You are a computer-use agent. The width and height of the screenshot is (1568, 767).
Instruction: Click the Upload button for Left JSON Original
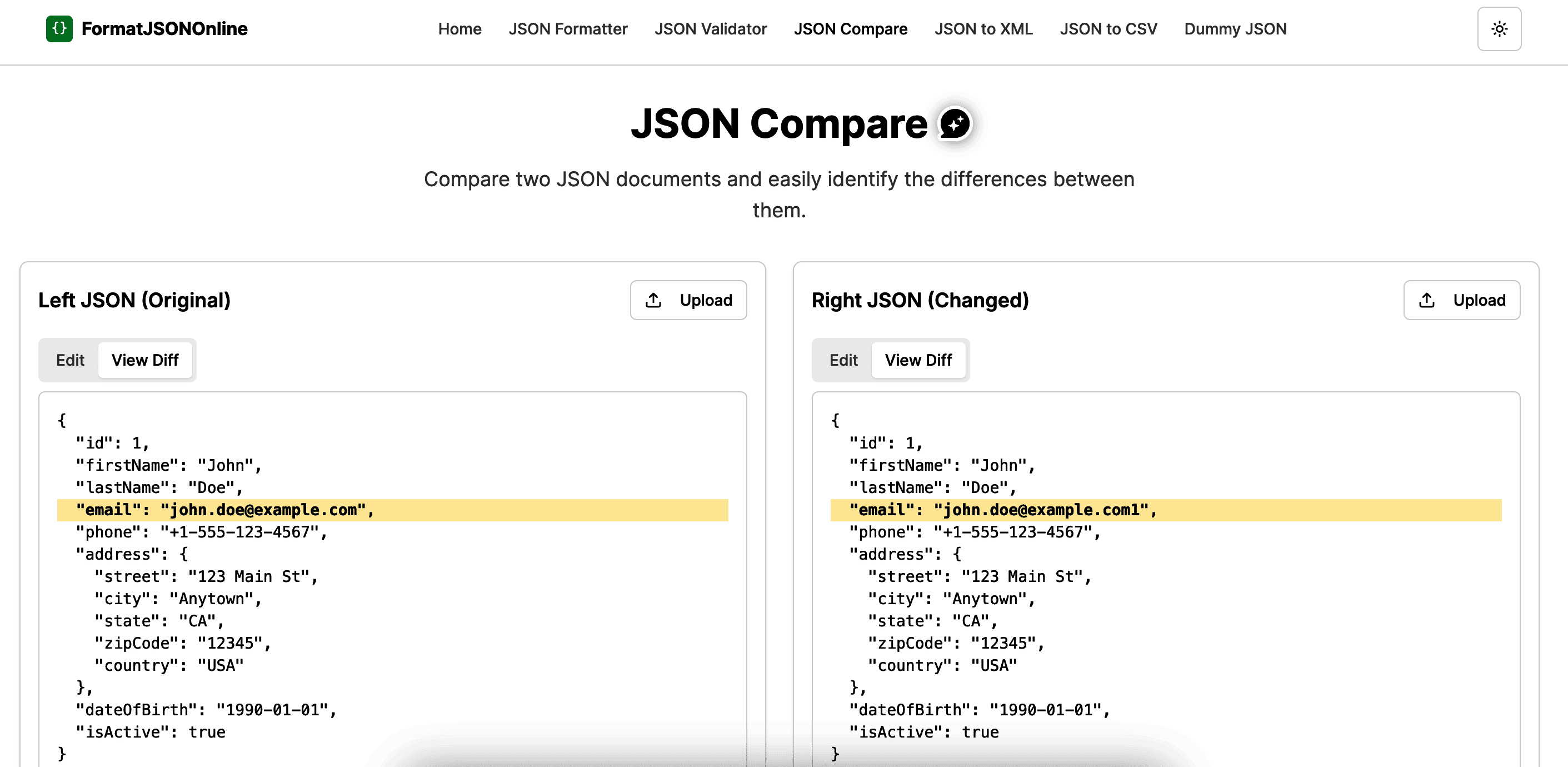click(688, 300)
